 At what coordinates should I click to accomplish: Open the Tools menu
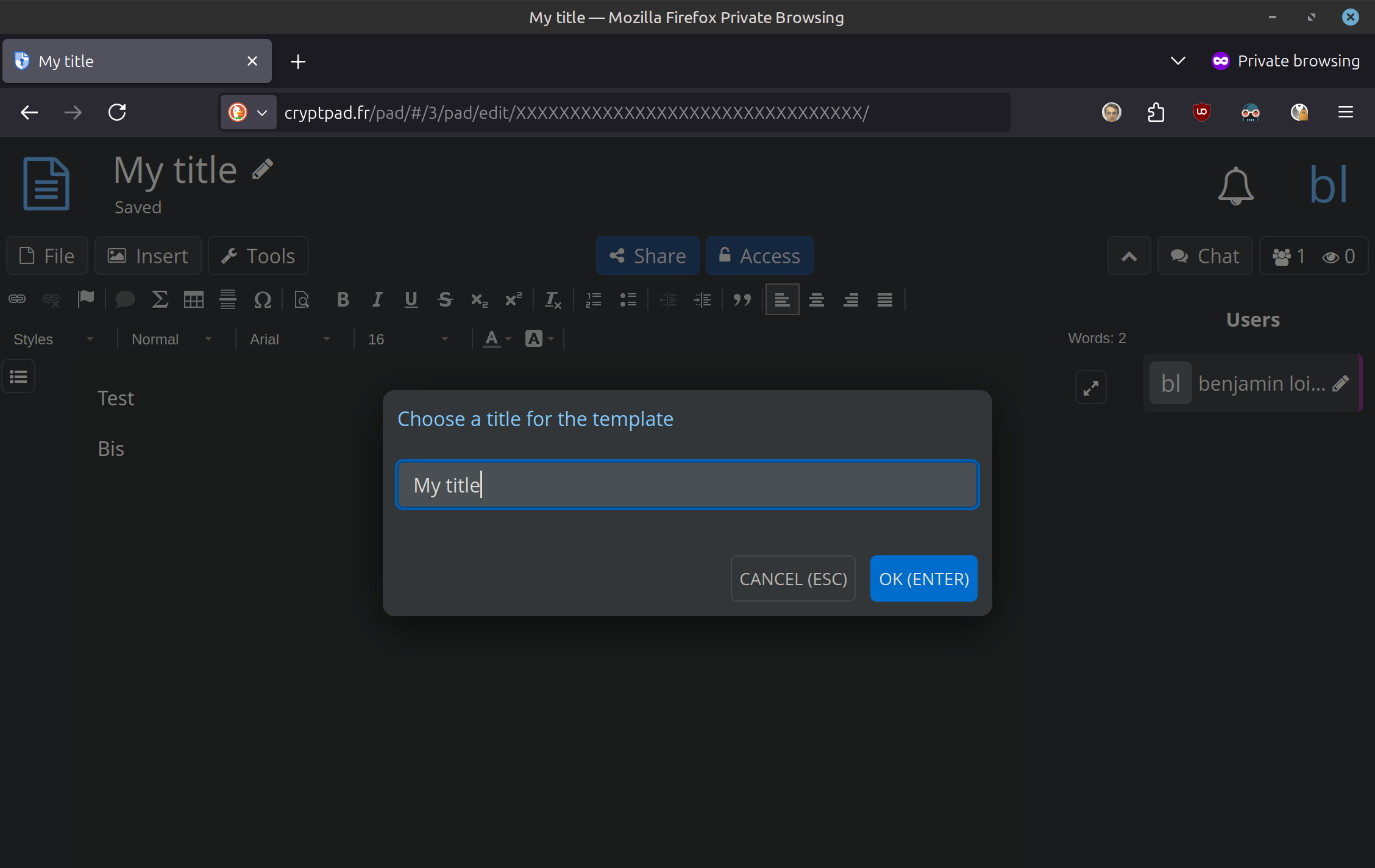pos(258,256)
